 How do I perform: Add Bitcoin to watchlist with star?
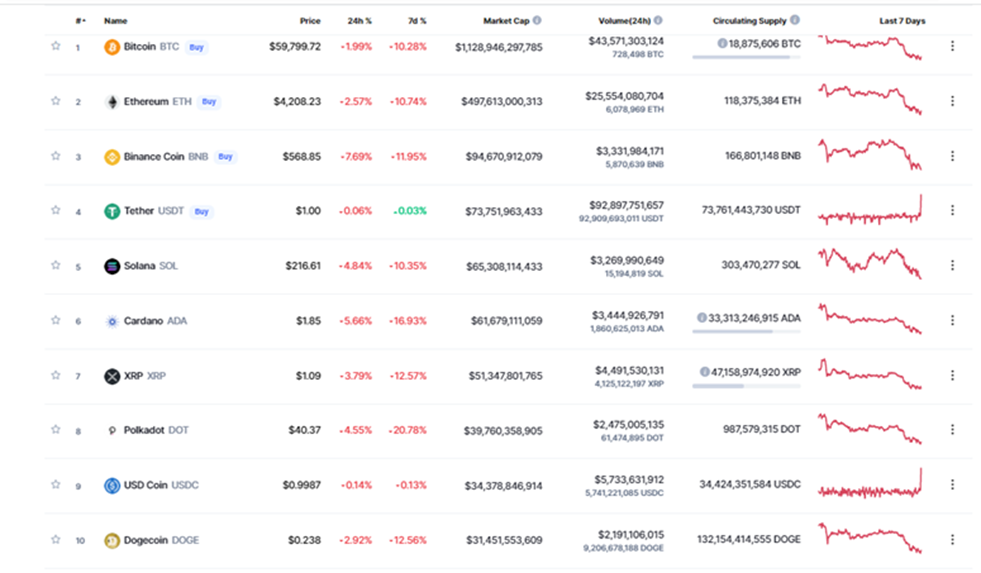[x=56, y=46]
